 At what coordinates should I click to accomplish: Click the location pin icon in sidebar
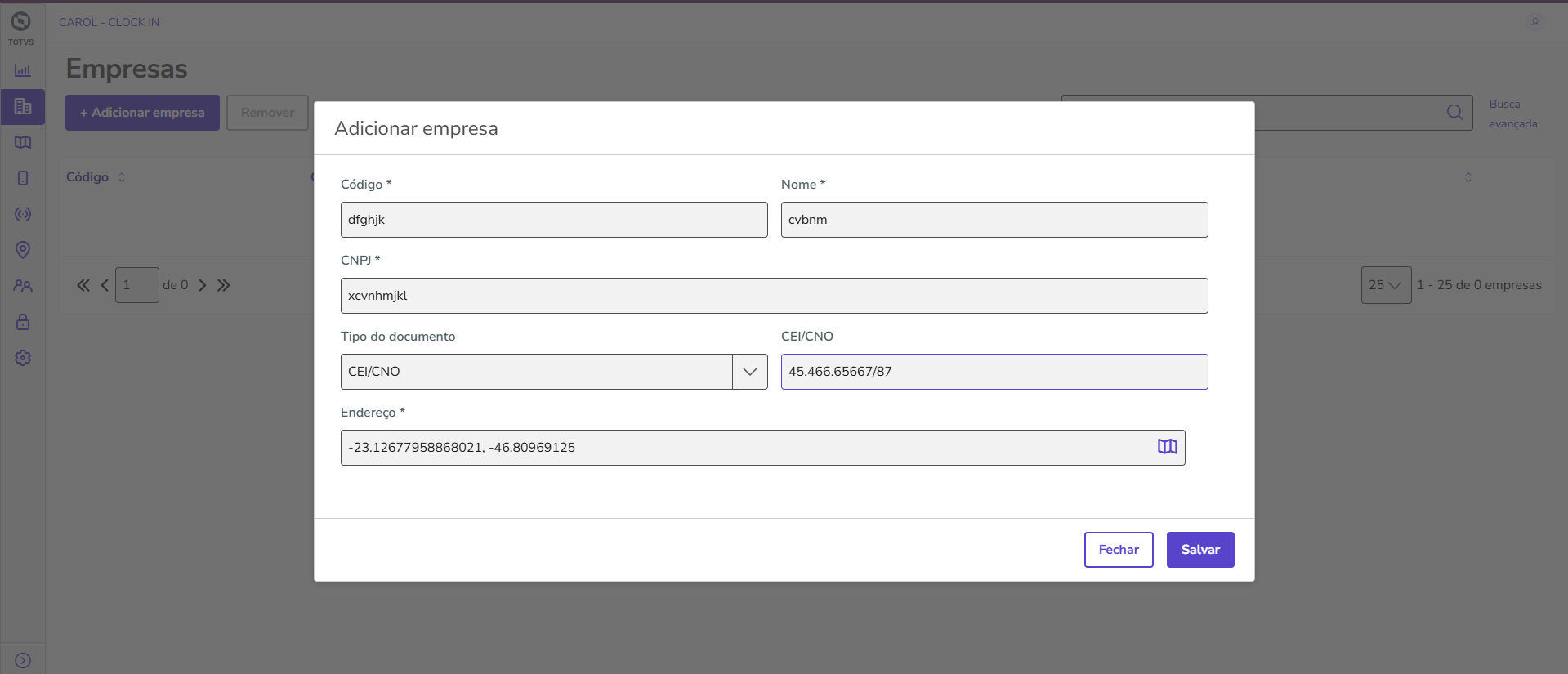(x=23, y=250)
